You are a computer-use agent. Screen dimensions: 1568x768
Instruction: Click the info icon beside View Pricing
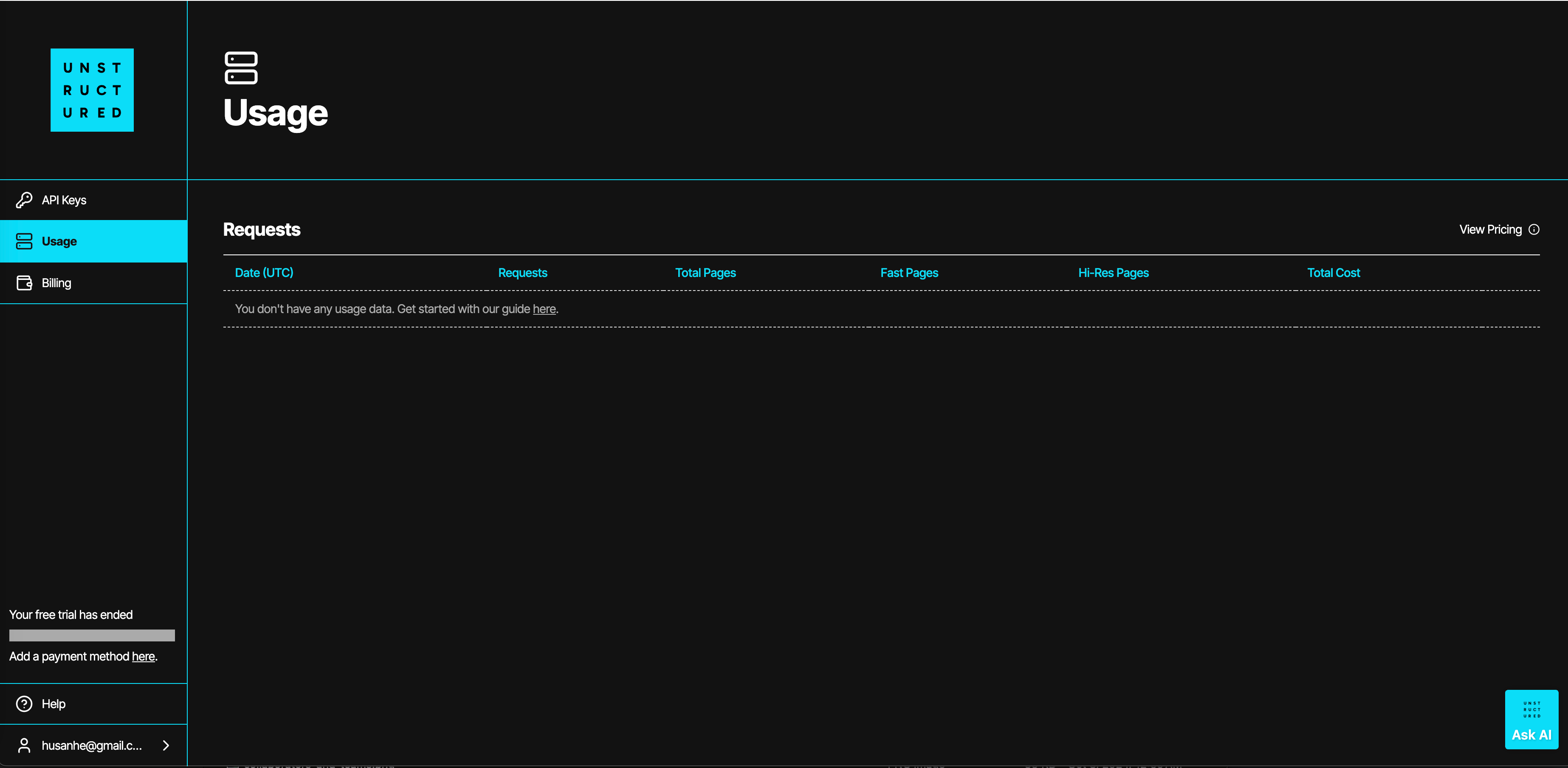pyautogui.click(x=1534, y=230)
